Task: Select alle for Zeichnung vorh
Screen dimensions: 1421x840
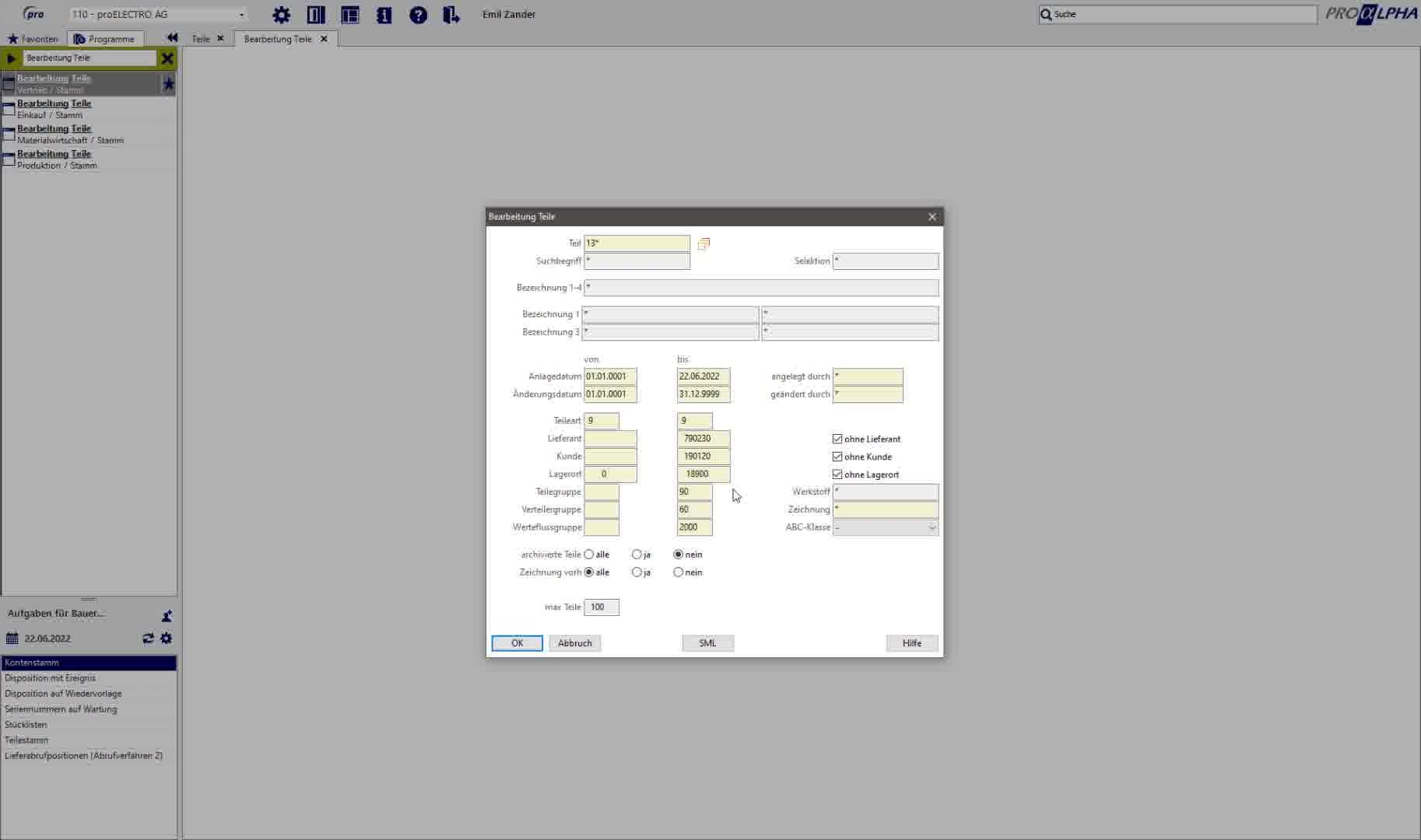Action: pyautogui.click(x=589, y=572)
